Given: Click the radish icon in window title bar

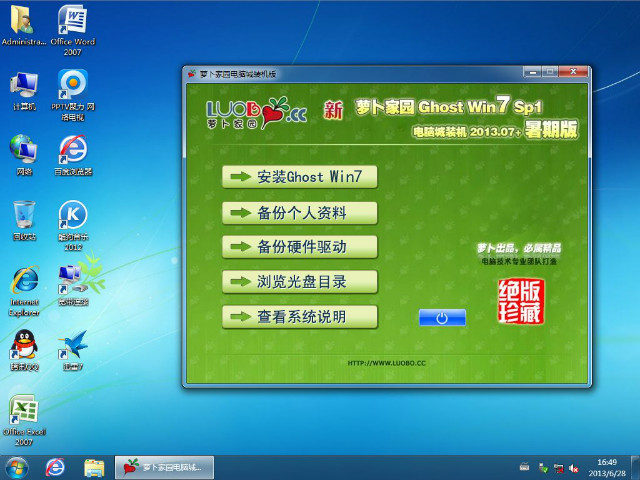Looking at the screenshot, I should click(x=192, y=74).
